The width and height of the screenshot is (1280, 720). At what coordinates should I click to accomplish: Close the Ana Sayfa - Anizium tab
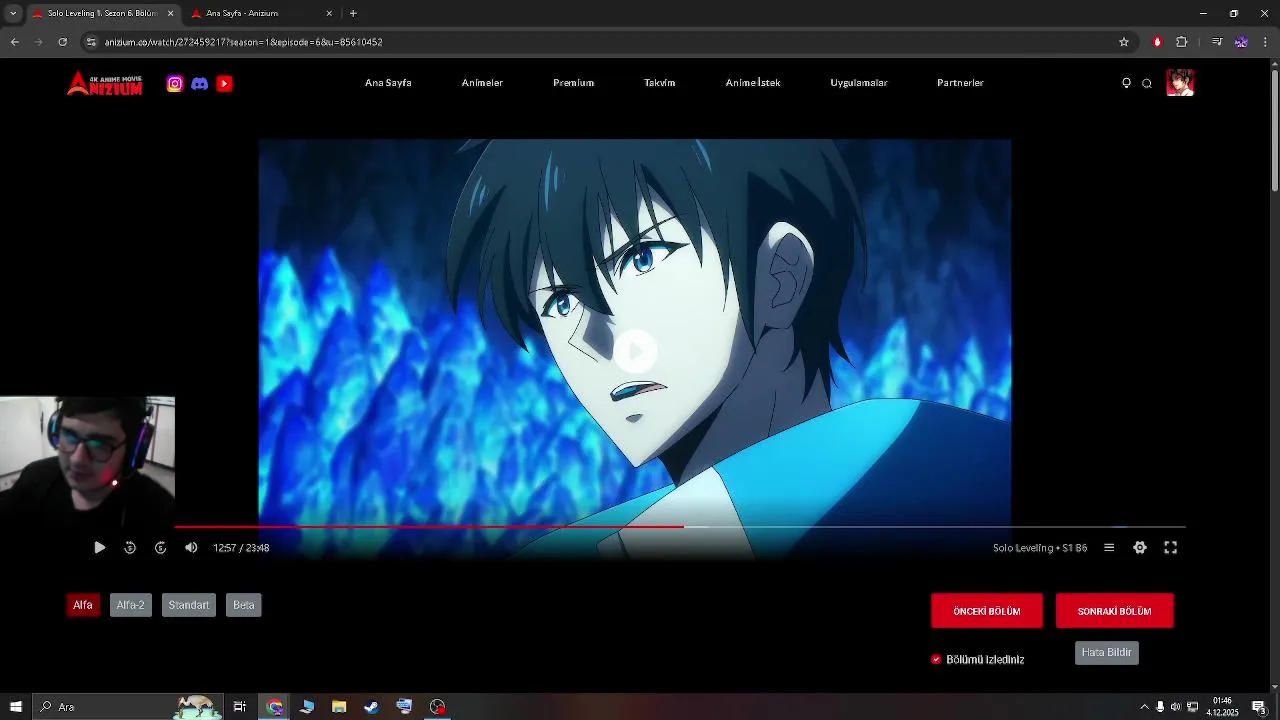point(329,13)
